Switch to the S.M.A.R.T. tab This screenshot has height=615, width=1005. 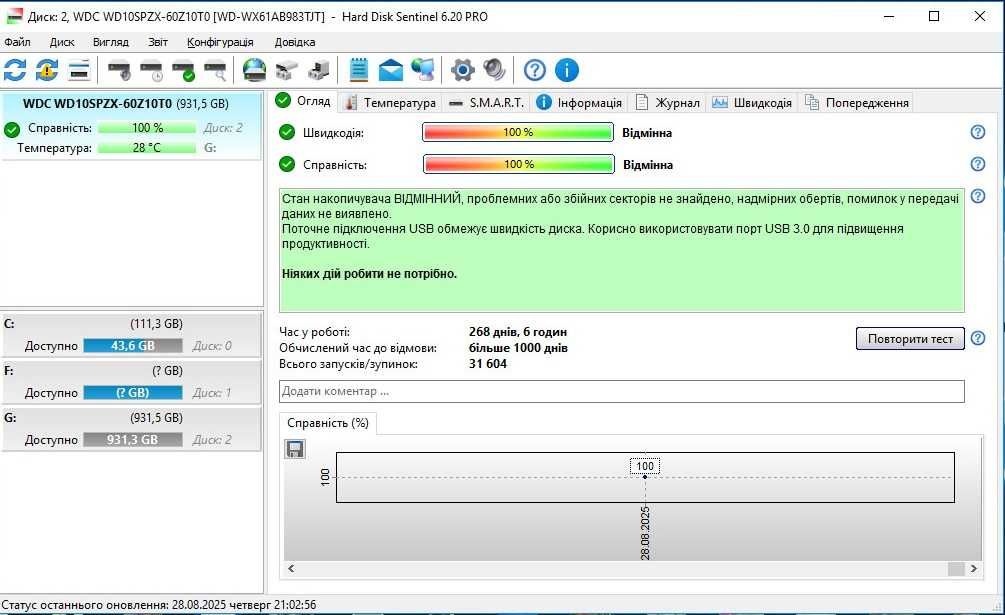click(x=486, y=102)
